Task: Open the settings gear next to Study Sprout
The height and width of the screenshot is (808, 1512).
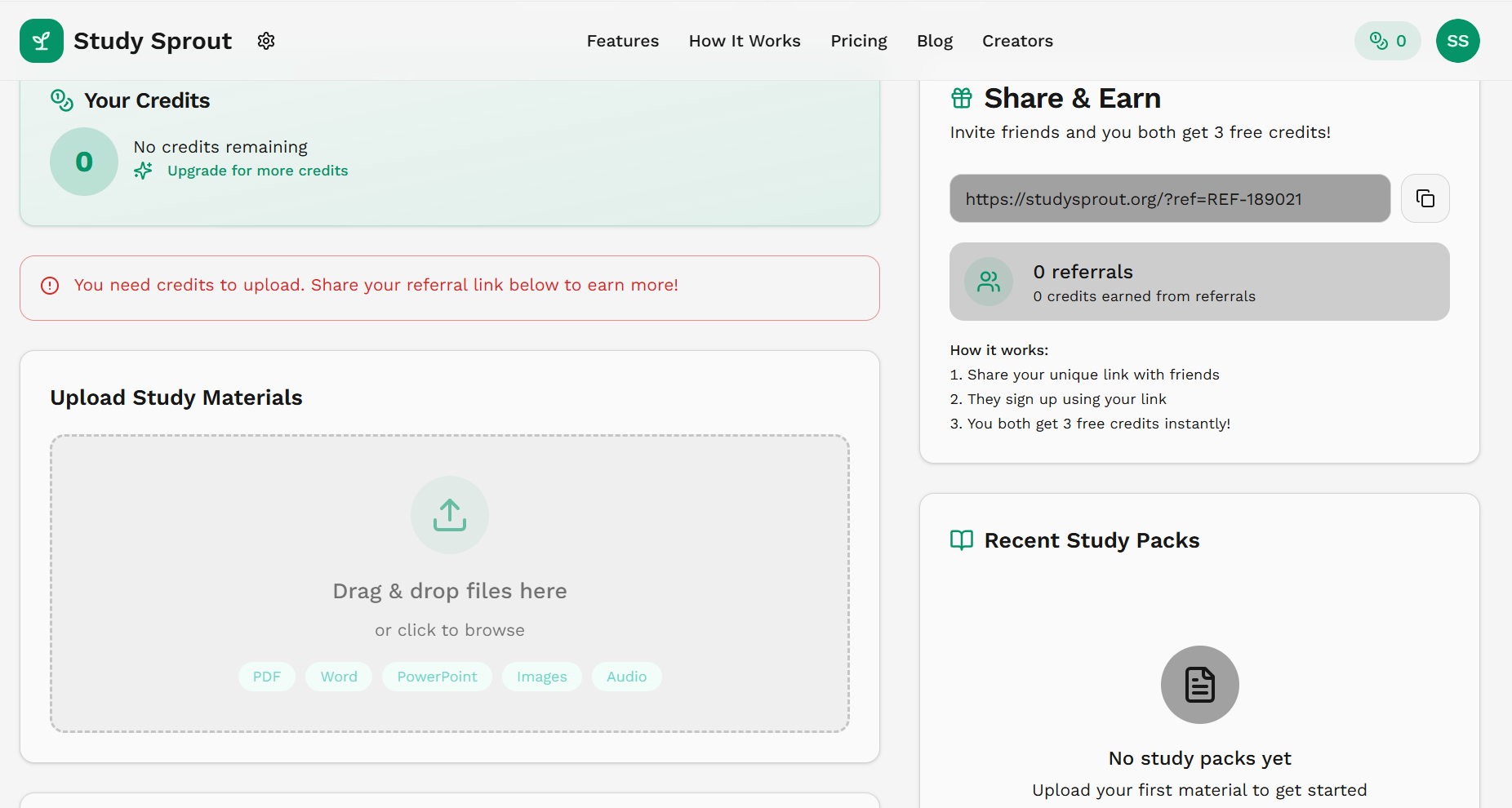Action: (x=265, y=40)
